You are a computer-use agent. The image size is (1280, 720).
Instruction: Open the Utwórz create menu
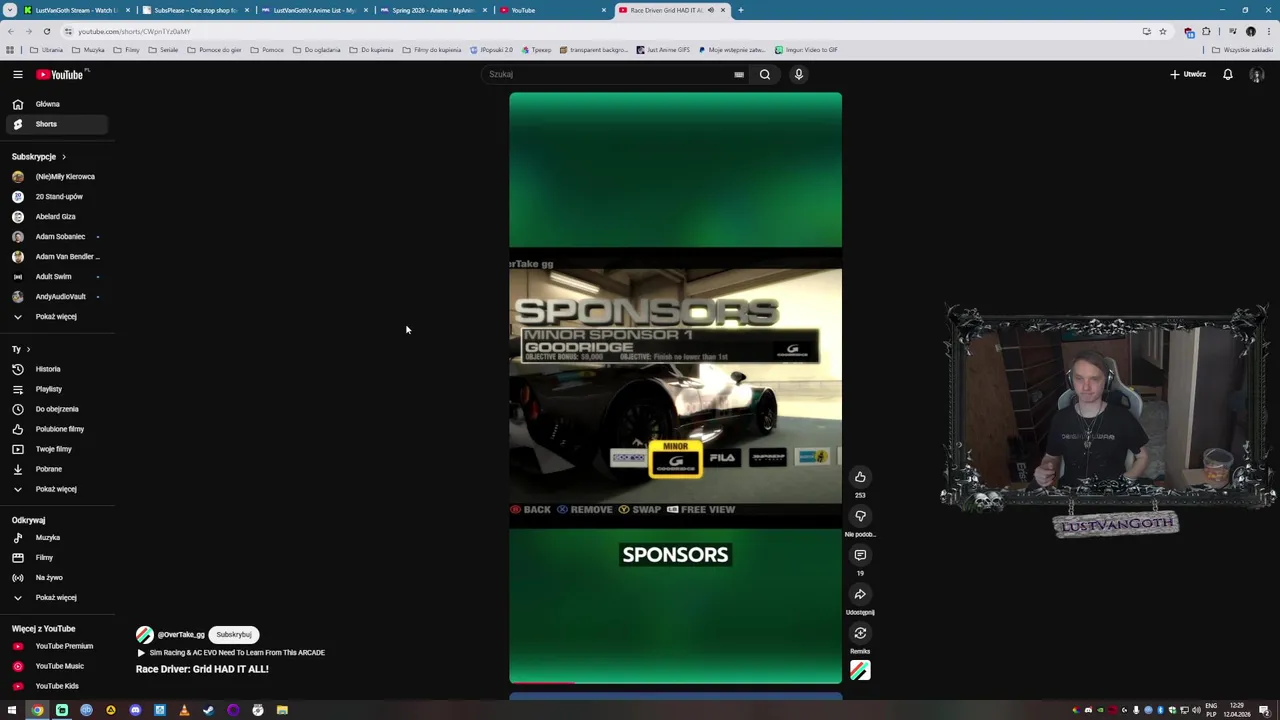click(x=1188, y=74)
